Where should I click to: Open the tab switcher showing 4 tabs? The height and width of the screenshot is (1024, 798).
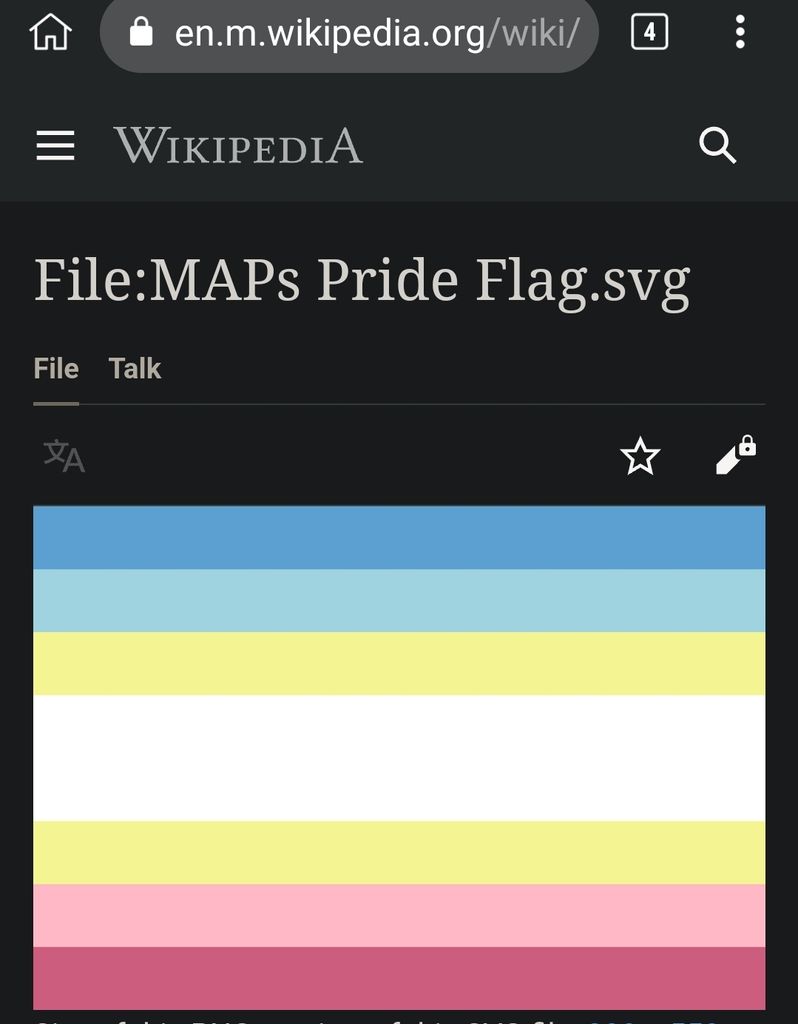[x=649, y=33]
